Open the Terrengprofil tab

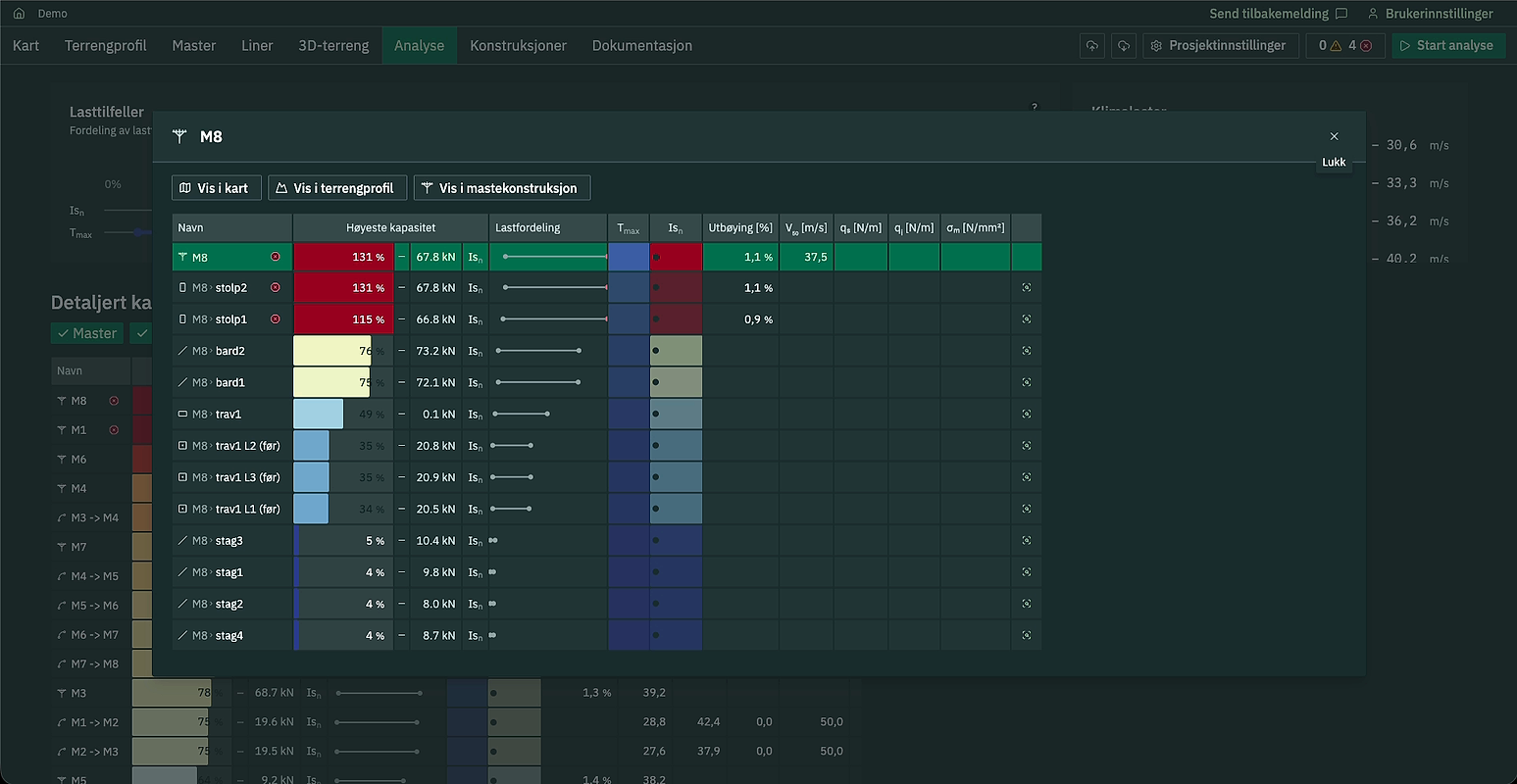[106, 45]
